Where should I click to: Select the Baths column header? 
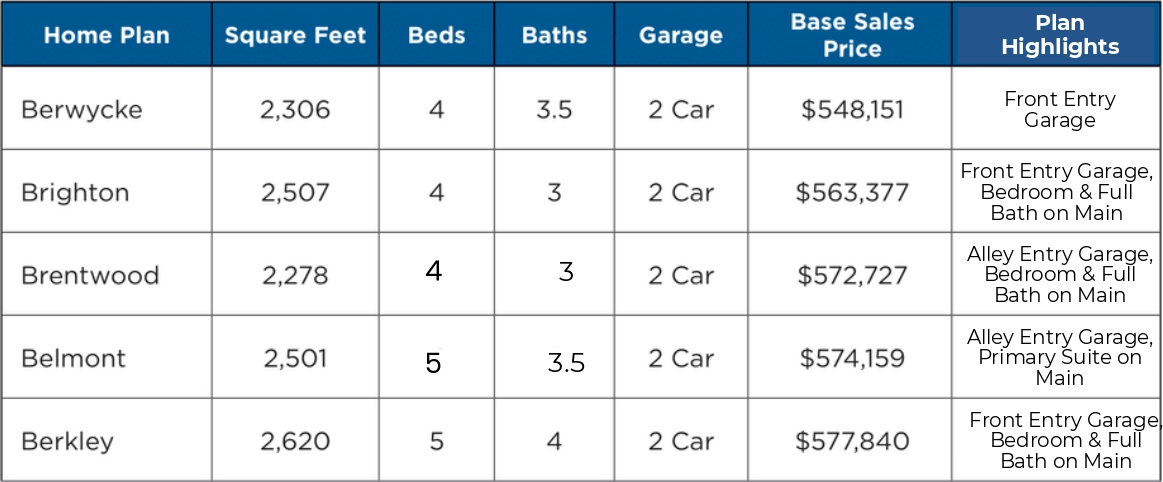(554, 35)
